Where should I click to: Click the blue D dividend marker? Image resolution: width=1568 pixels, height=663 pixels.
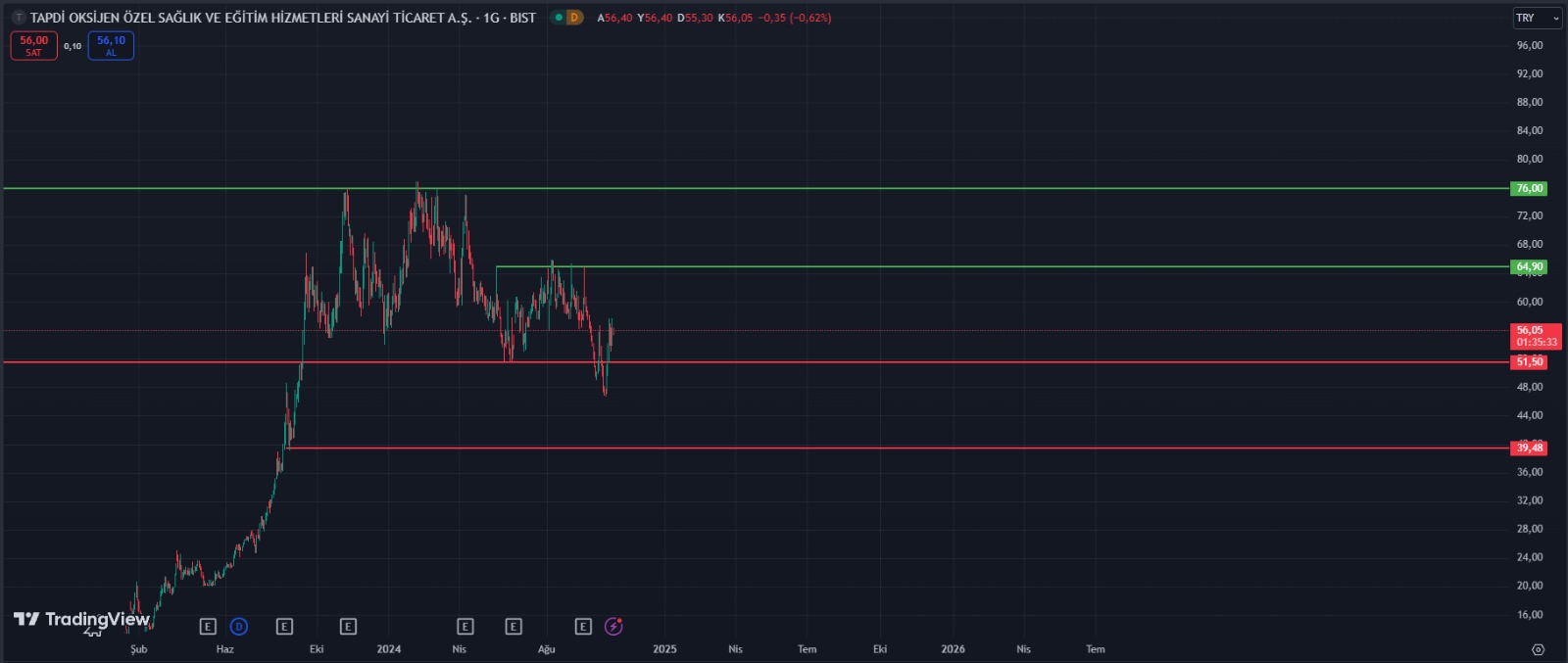(x=239, y=627)
